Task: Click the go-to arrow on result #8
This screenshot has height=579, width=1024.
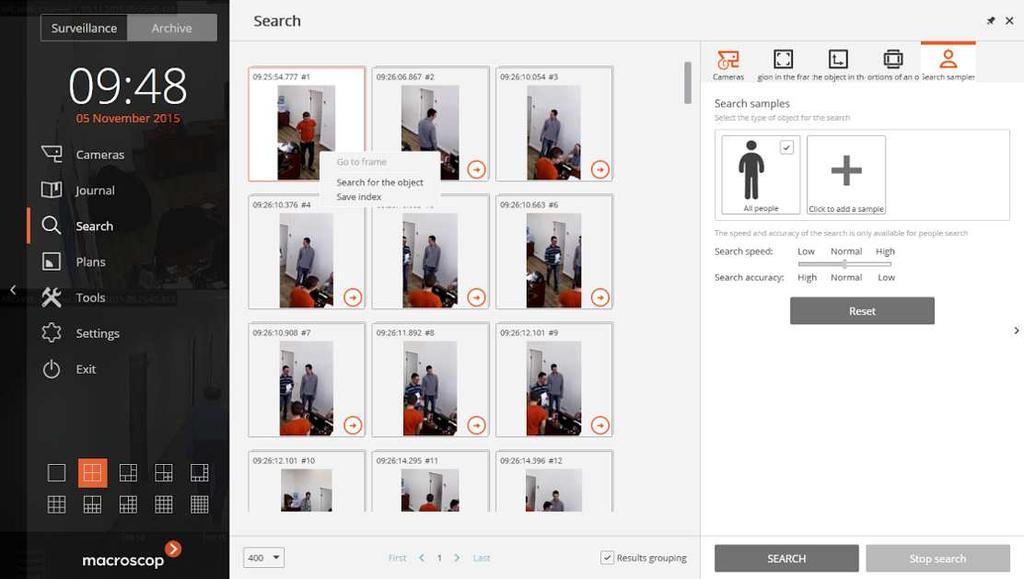Action: click(x=477, y=426)
